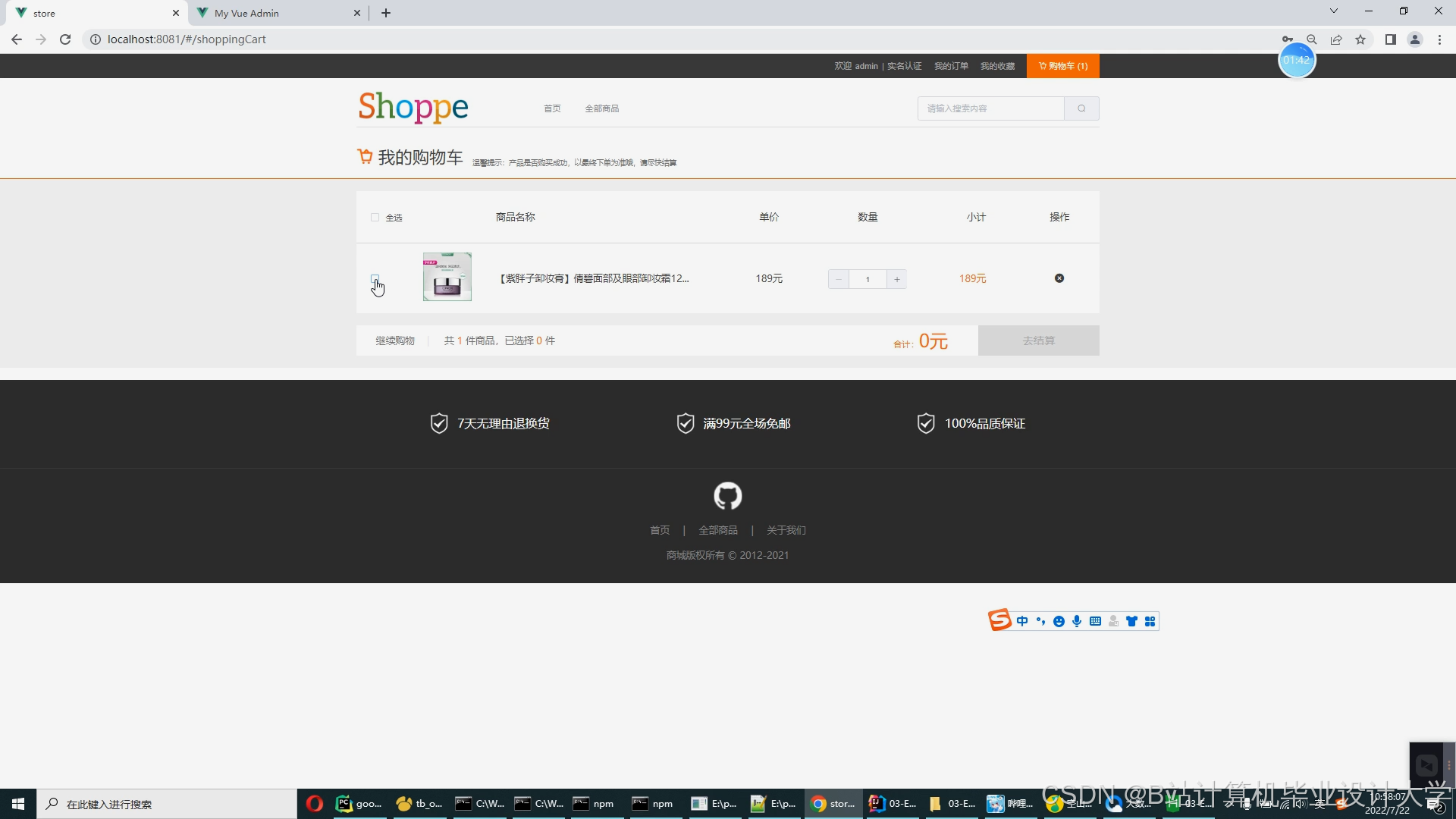This screenshot has height=819, width=1456.
Task: Open the 购物车 (1) cart button
Action: tap(1062, 66)
